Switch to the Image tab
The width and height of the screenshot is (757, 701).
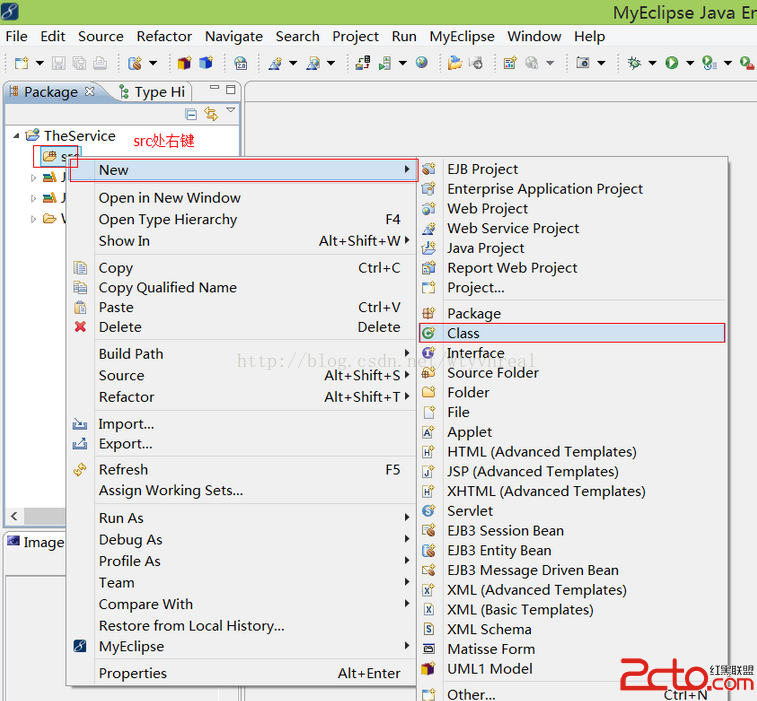click(x=36, y=542)
